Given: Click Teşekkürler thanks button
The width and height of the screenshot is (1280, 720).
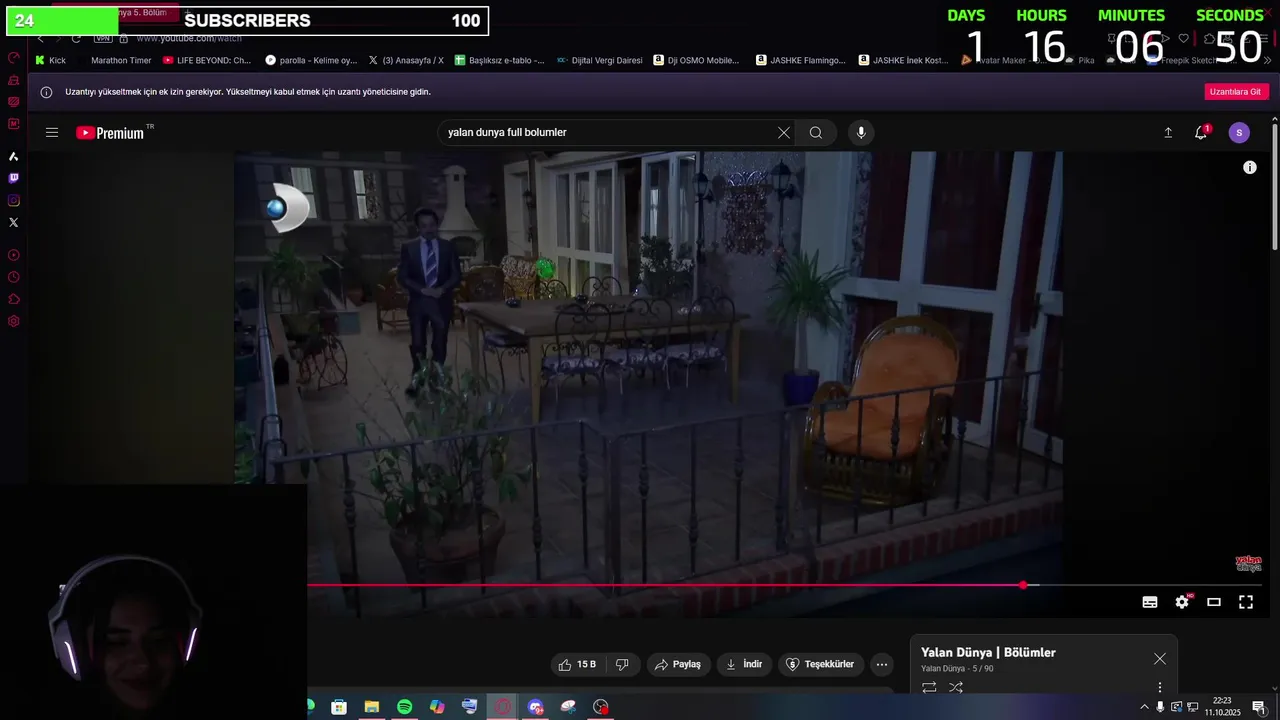Looking at the screenshot, I should pos(821,664).
